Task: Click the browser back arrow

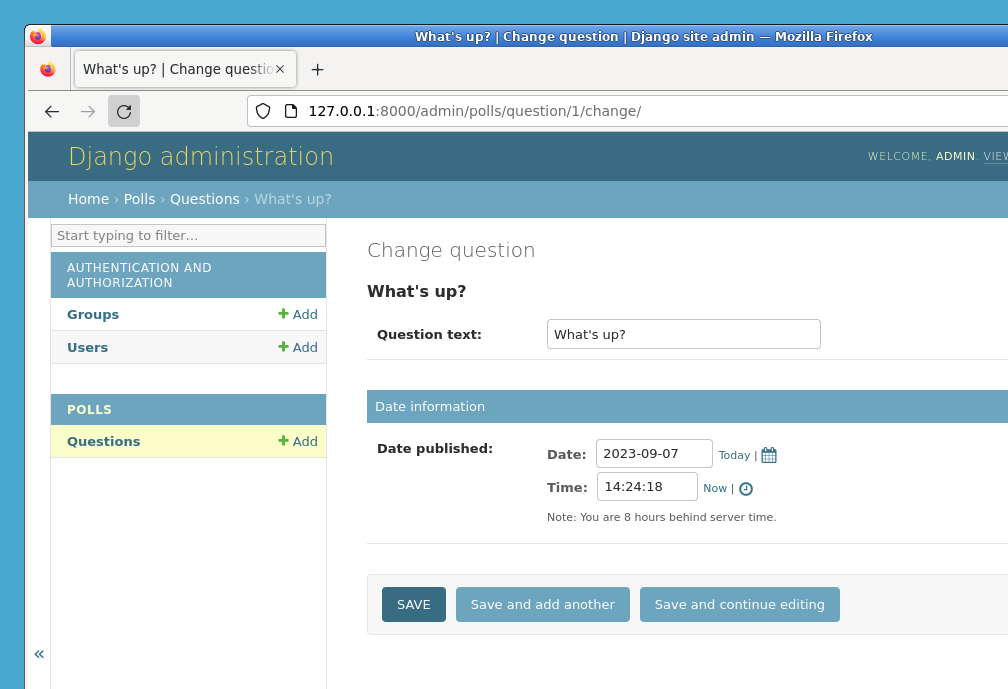Action: coord(51,111)
